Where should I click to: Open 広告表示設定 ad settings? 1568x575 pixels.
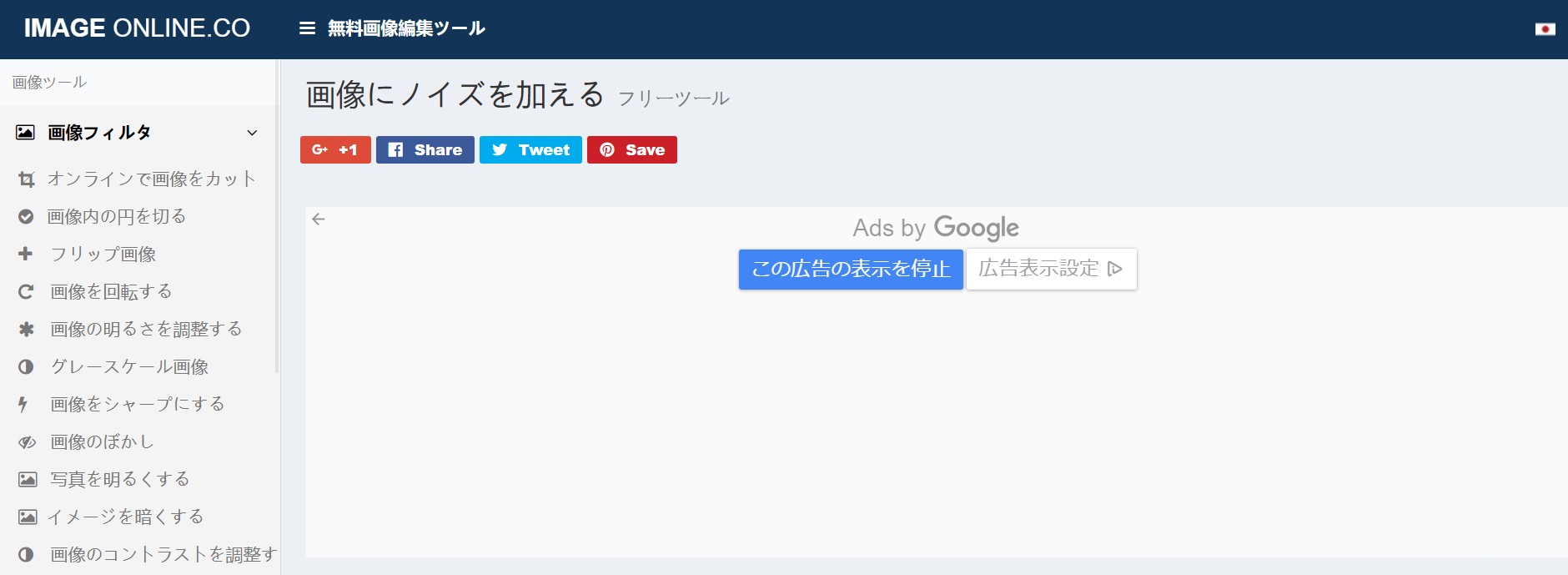point(1051,269)
